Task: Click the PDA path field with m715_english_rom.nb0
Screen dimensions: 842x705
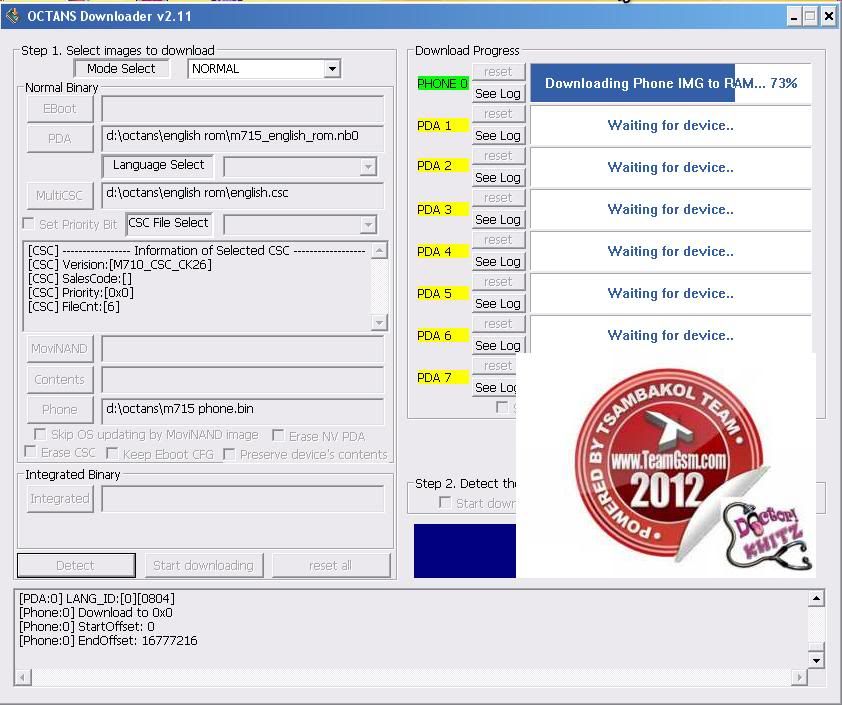Action: (243, 137)
